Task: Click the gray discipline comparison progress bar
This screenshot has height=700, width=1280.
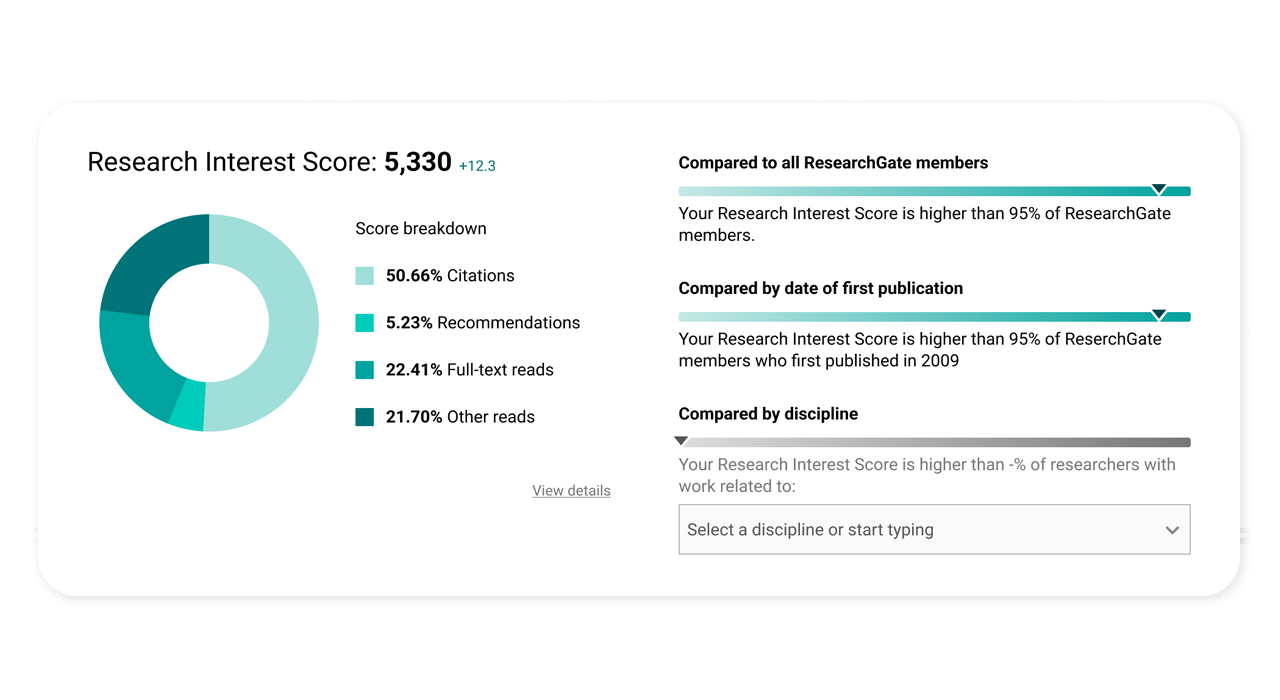Action: pos(934,442)
